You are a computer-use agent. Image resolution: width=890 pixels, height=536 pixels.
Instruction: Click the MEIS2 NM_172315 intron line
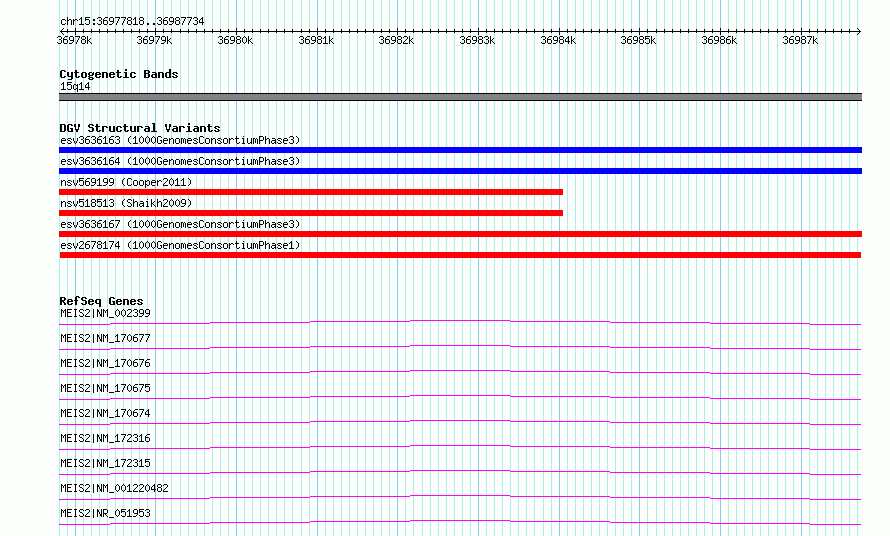pos(460,472)
